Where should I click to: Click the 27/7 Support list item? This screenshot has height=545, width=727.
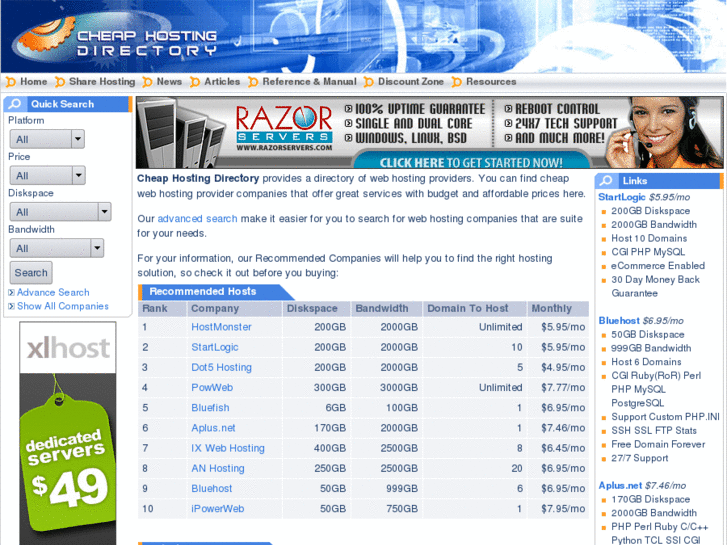coord(640,458)
